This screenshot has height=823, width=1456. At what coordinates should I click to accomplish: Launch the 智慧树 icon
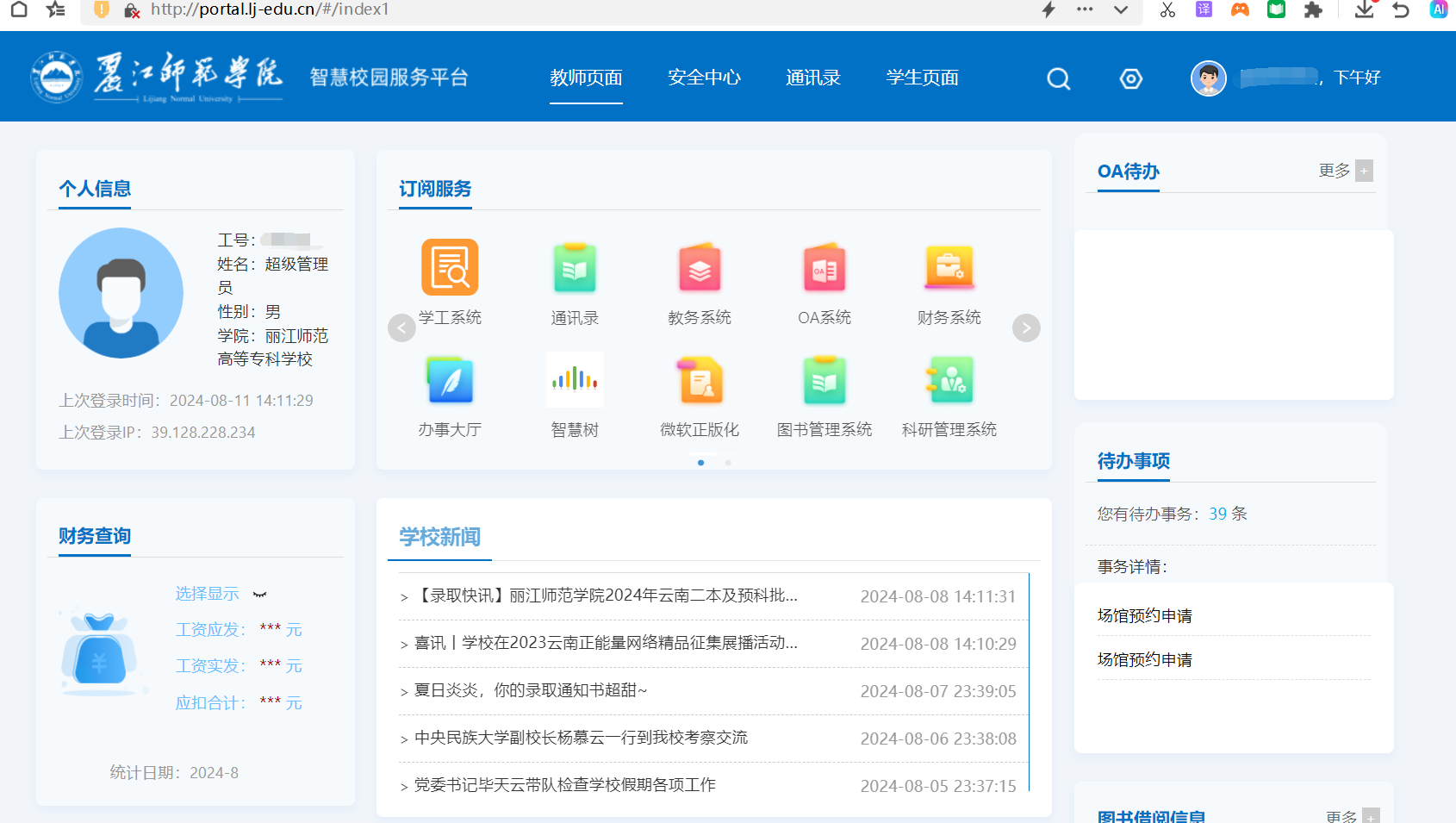(575, 381)
